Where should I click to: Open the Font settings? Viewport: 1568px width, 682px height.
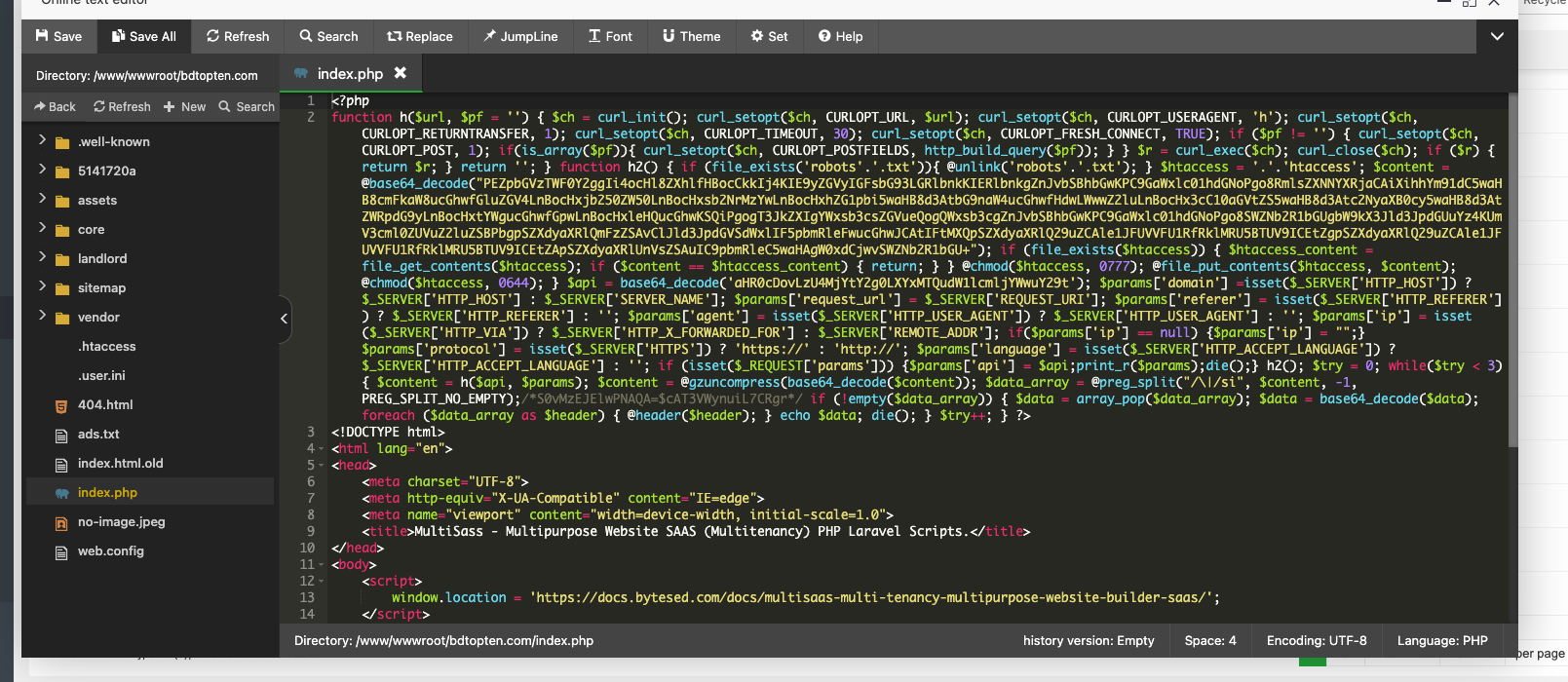pyautogui.click(x=610, y=36)
